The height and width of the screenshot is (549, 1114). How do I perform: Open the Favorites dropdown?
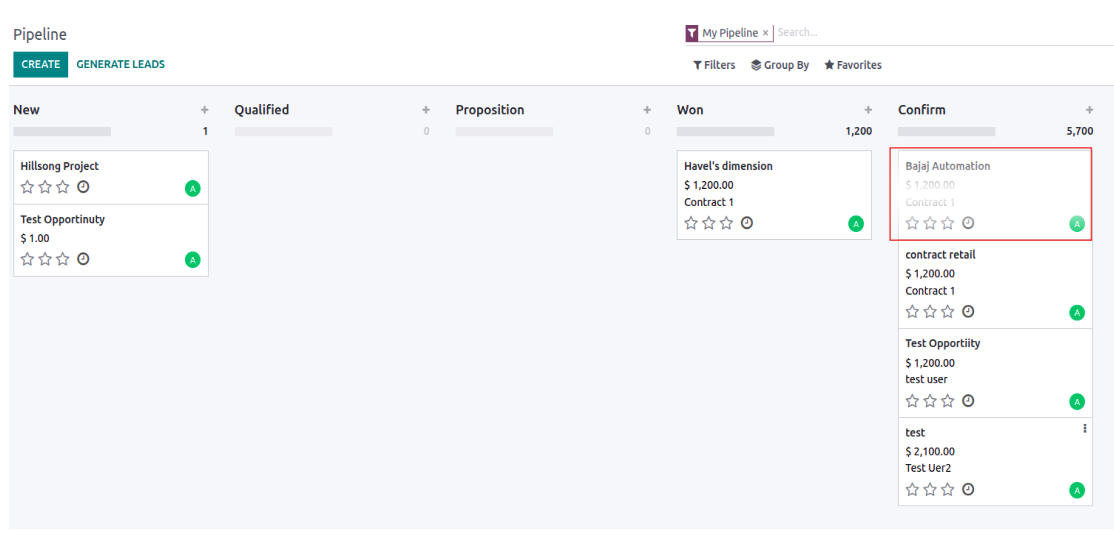(x=853, y=65)
